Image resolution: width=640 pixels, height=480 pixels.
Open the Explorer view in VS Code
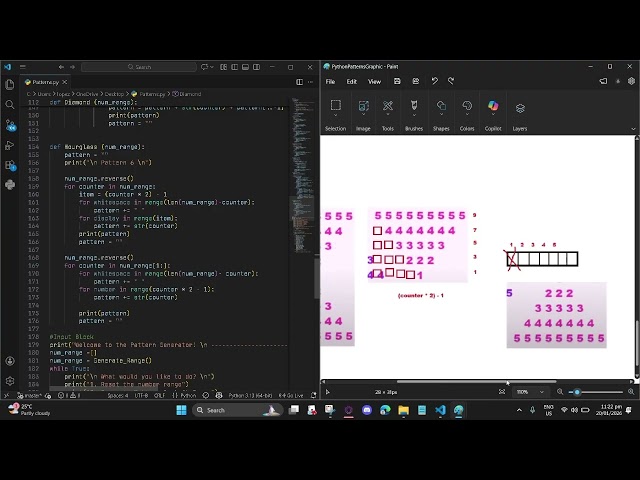tap(10, 85)
